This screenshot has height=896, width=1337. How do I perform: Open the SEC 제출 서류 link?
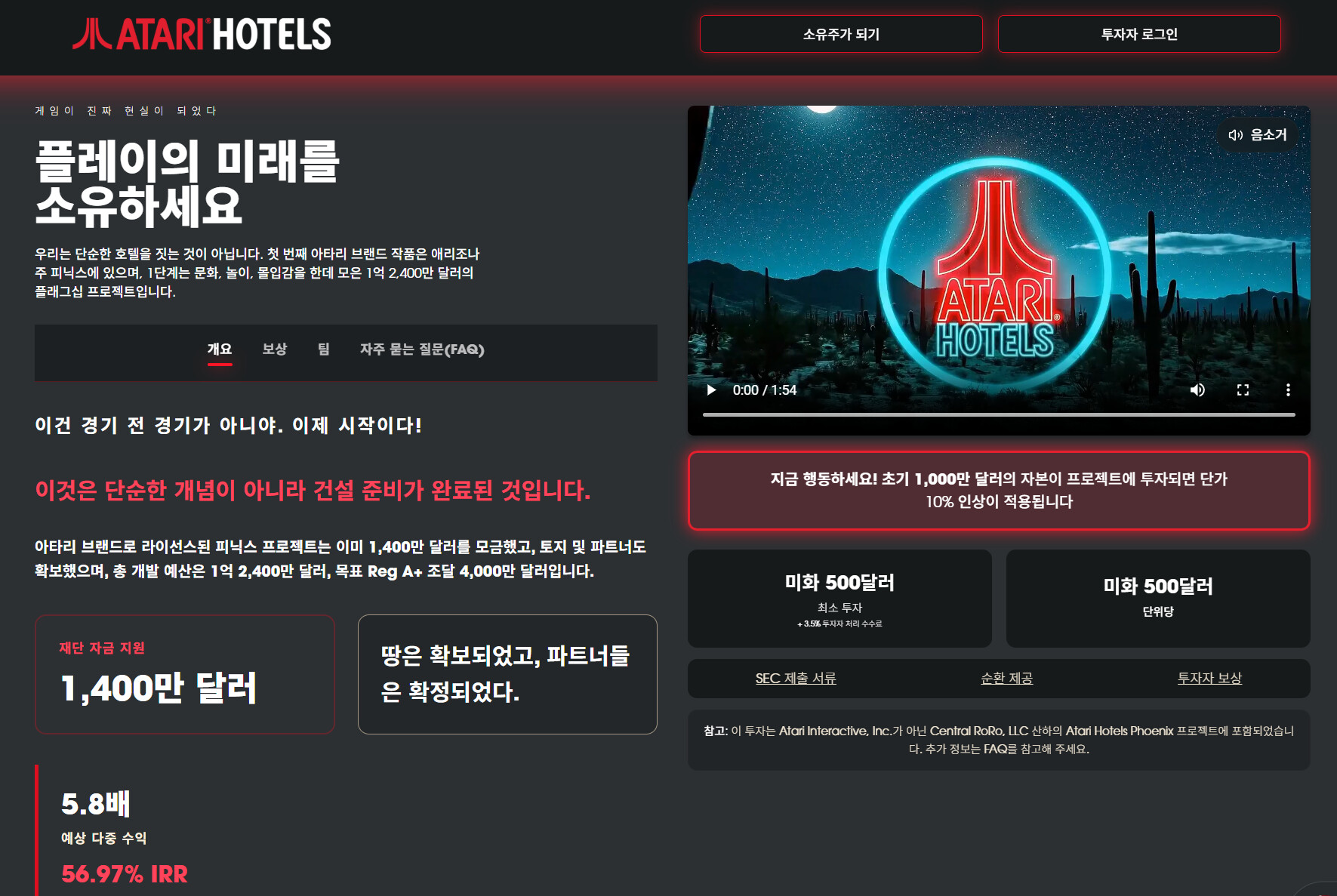pos(796,679)
